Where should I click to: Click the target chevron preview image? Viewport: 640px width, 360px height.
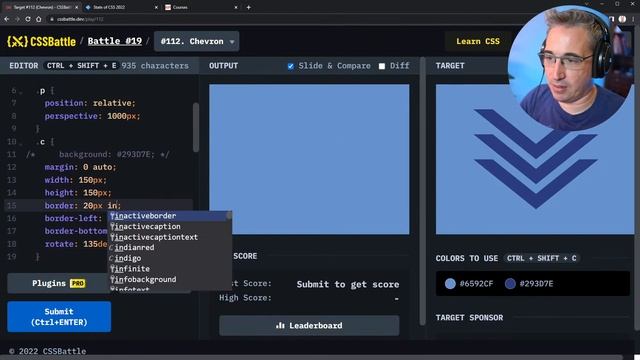[535, 159]
